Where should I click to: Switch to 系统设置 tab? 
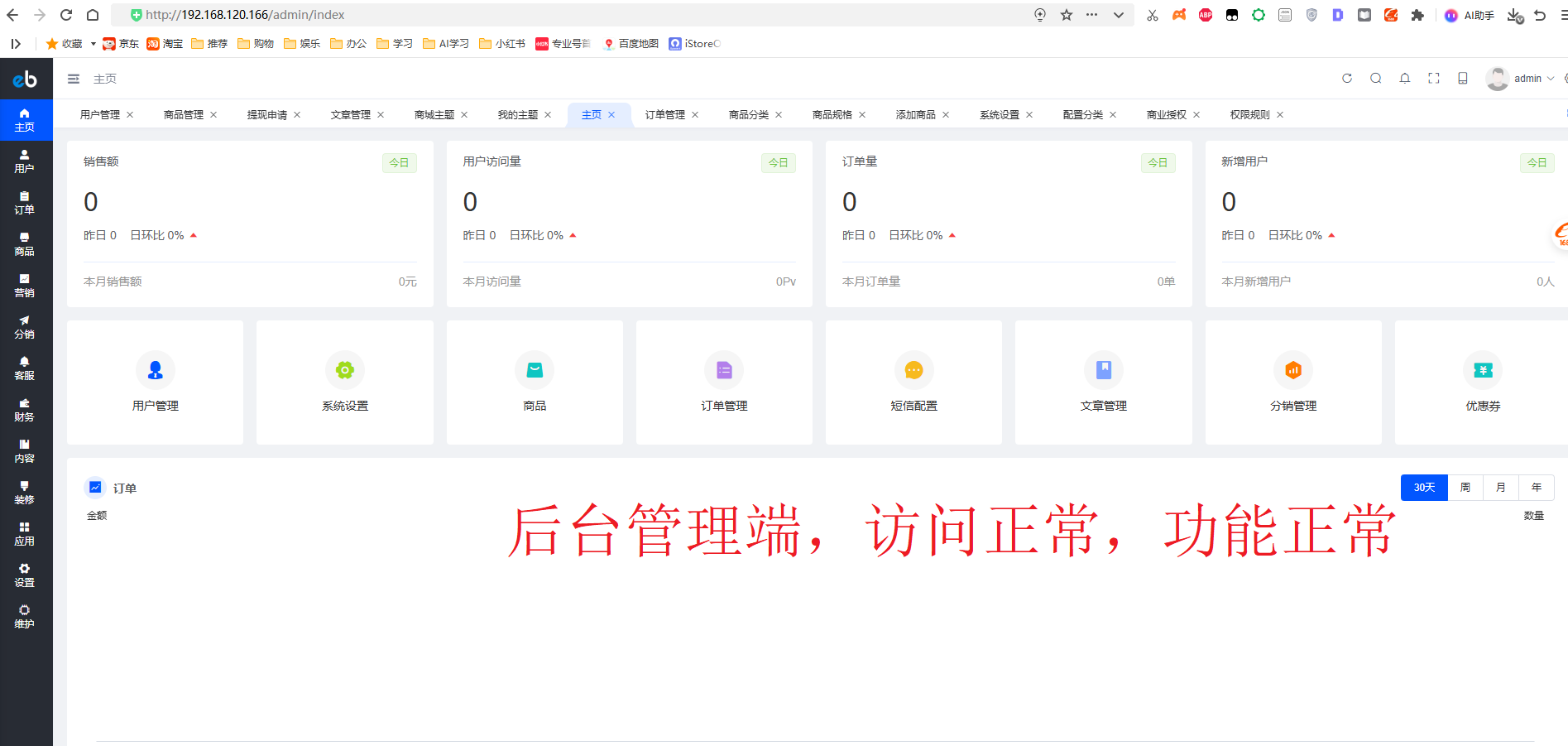[1000, 115]
